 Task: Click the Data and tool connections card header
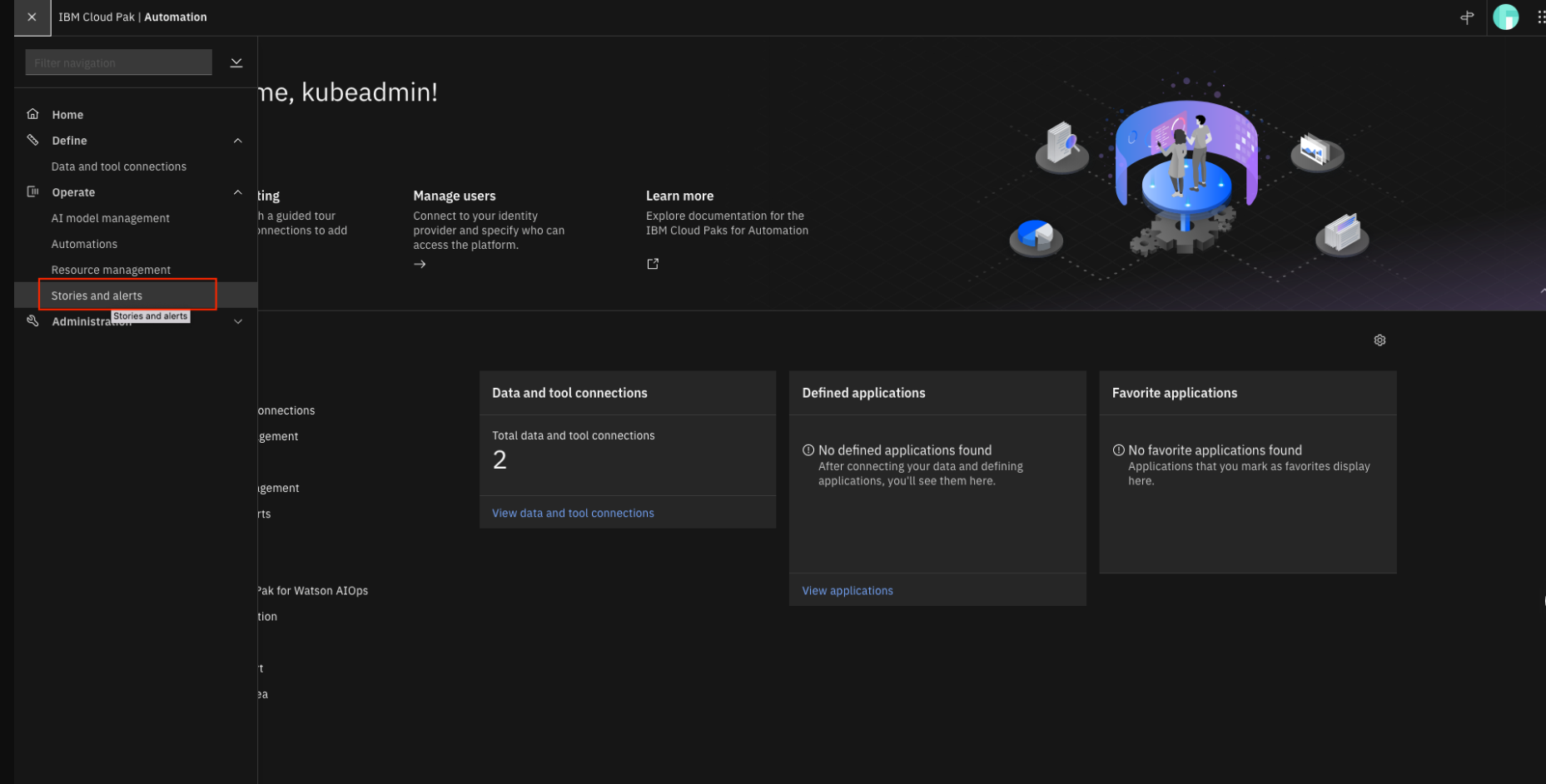(628, 393)
